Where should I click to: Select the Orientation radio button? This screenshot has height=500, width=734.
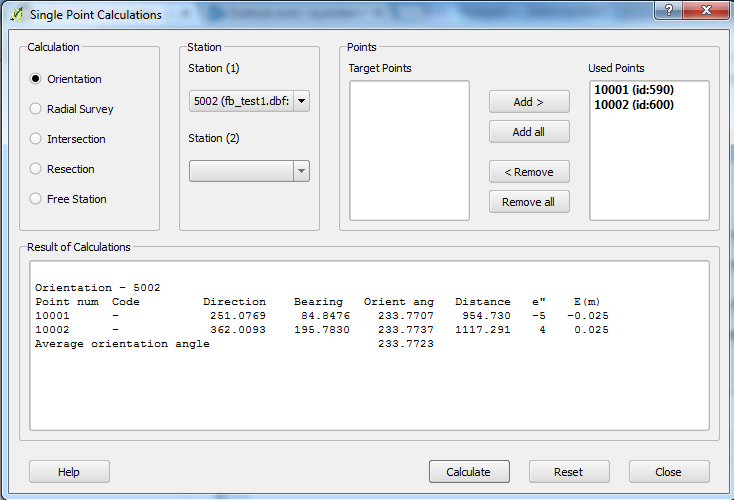coord(37,79)
